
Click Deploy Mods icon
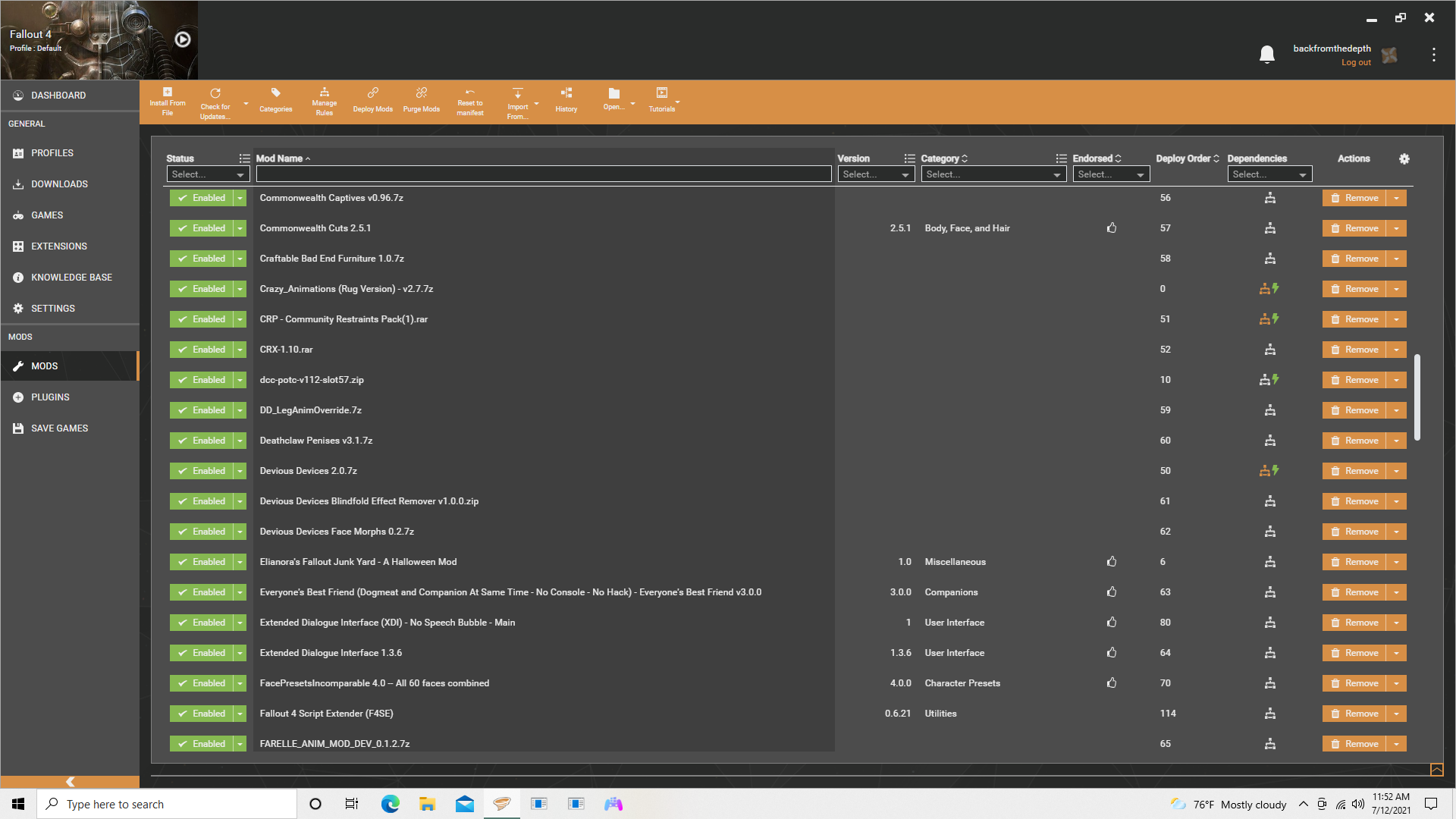[x=373, y=93]
